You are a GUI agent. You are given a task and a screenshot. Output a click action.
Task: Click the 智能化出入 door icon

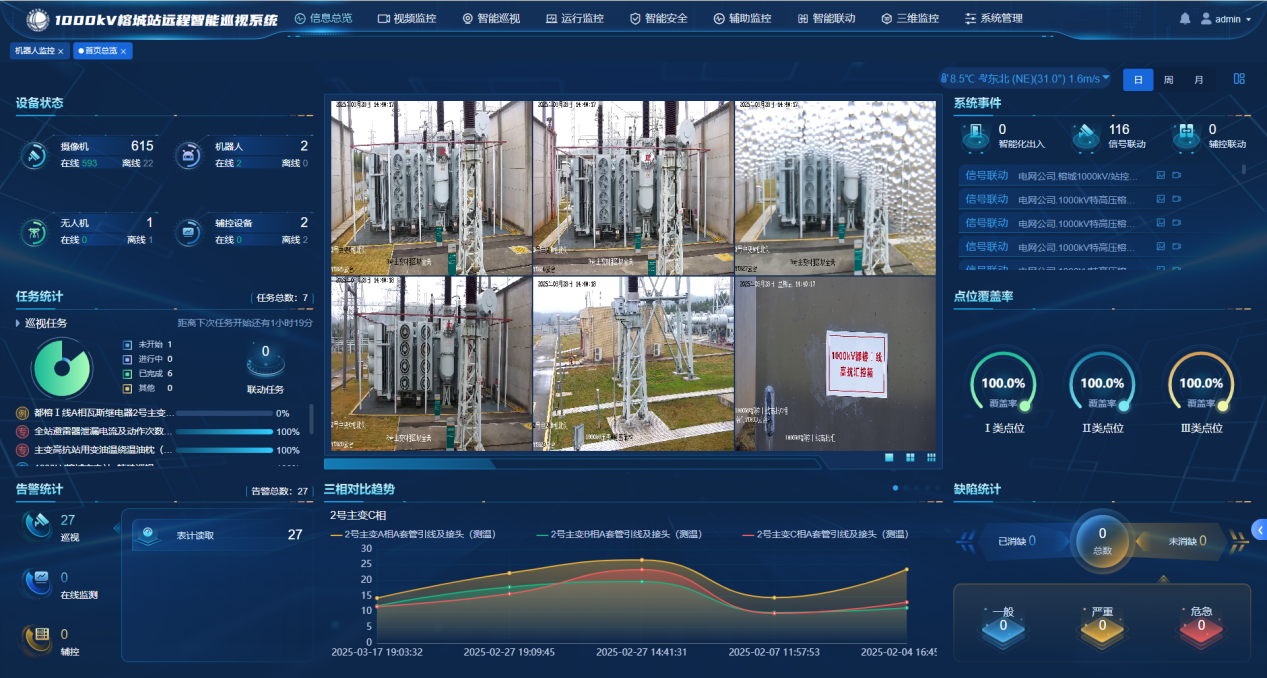point(974,135)
